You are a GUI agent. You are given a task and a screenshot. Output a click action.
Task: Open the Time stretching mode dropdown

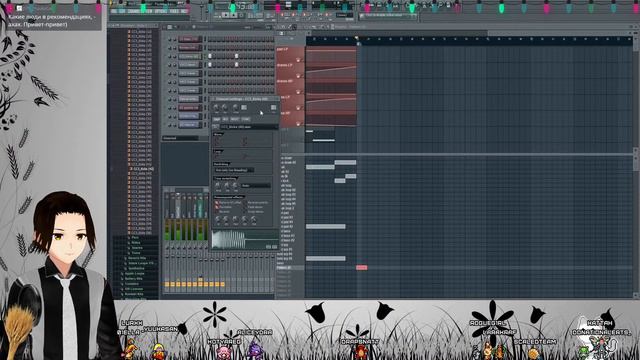click(256, 185)
